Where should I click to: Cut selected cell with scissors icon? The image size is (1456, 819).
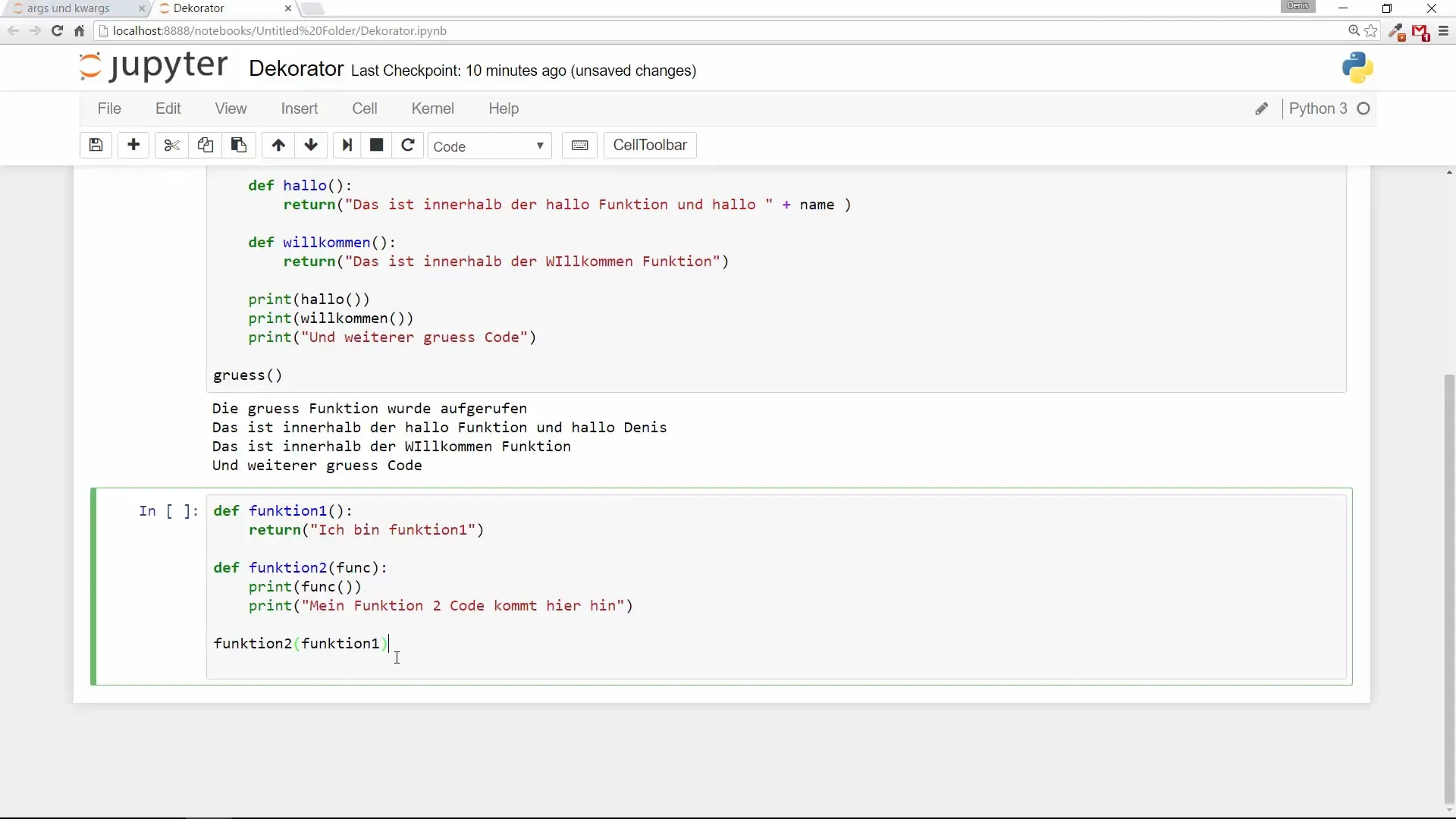pyautogui.click(x=172, y=145)
